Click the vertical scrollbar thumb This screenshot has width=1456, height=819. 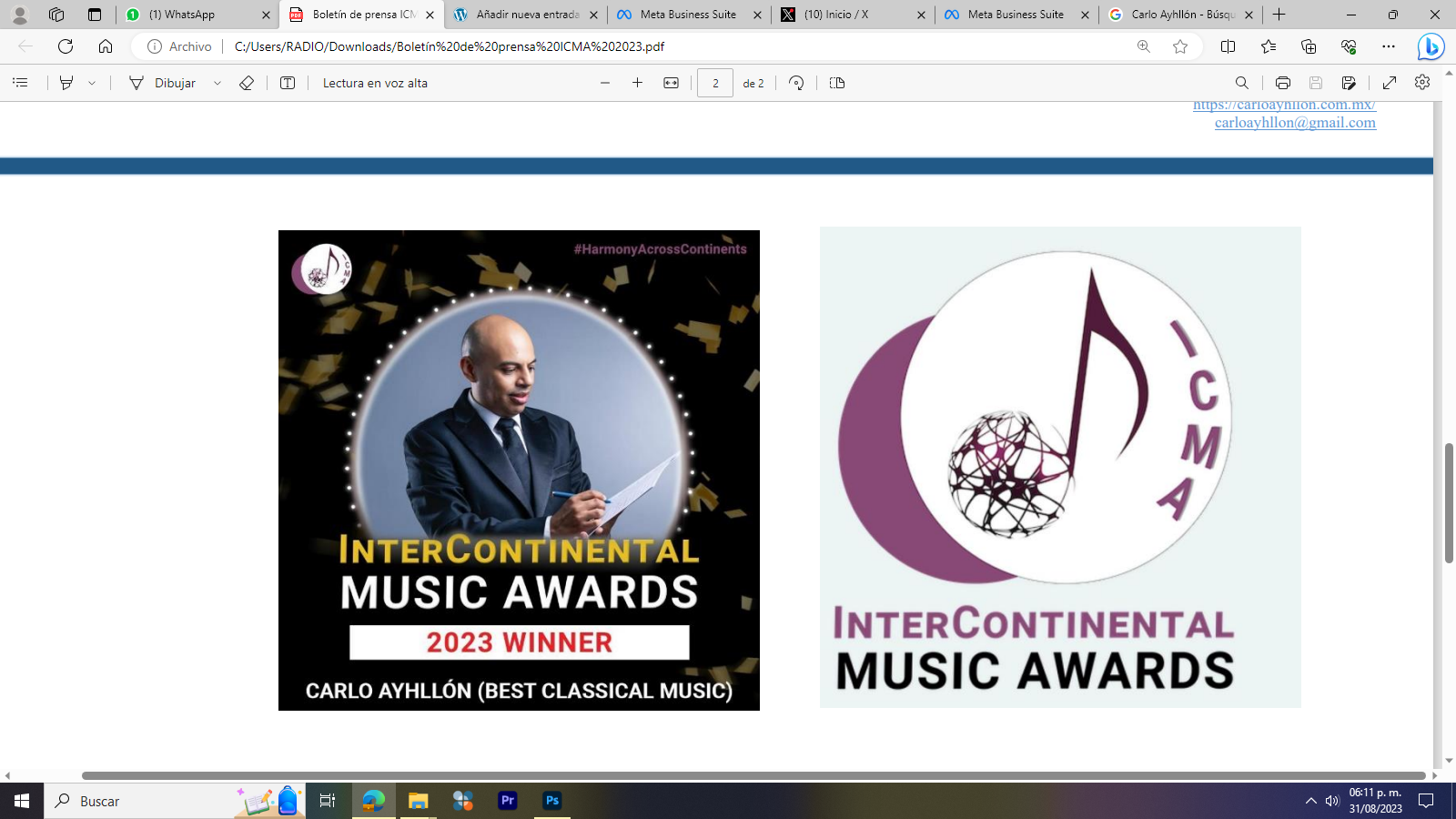point(1449,502)
